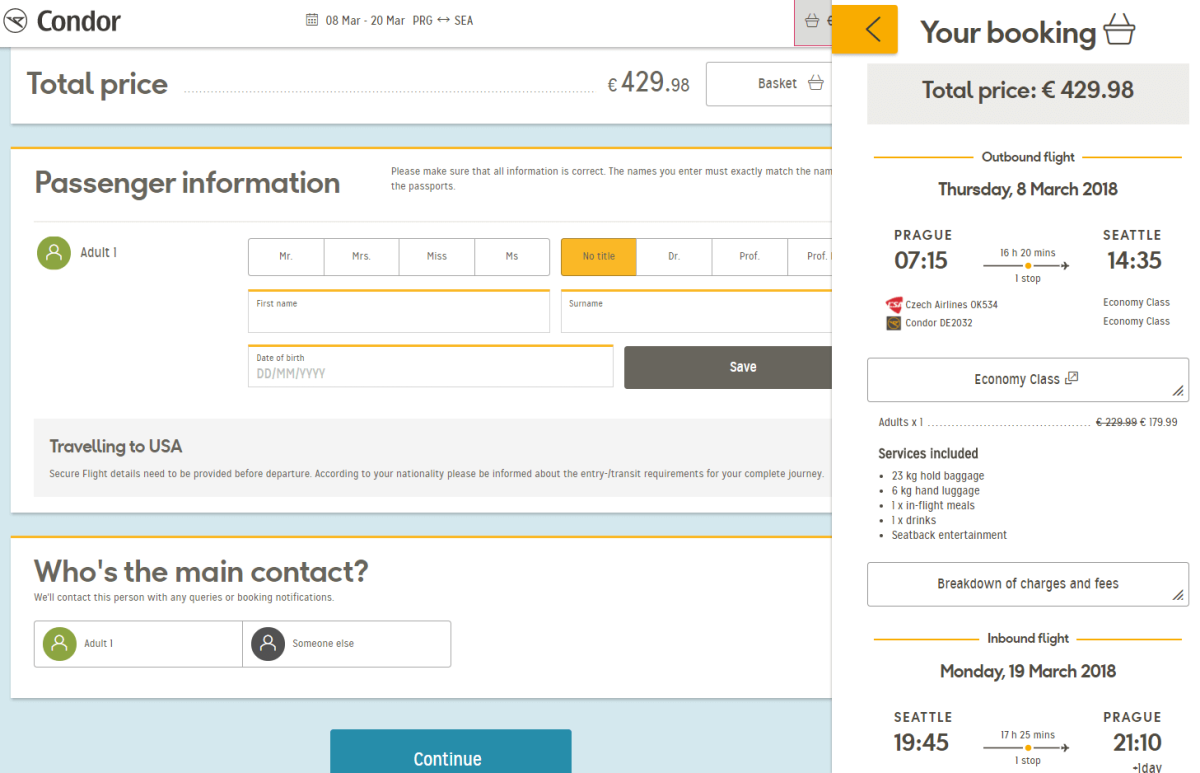Click the Condor DE2032 airline icon
Image resolution: width=1200 pixels, height=773 pixels.
click(893, 323)
